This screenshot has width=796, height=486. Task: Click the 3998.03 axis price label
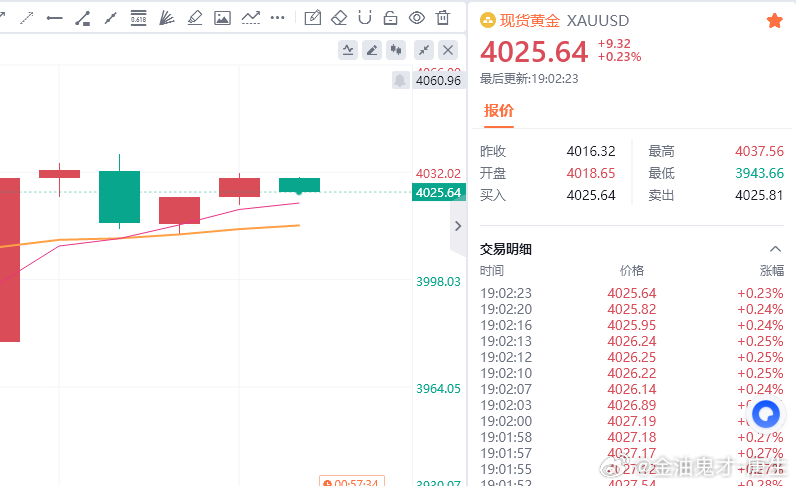pos(438,281)
